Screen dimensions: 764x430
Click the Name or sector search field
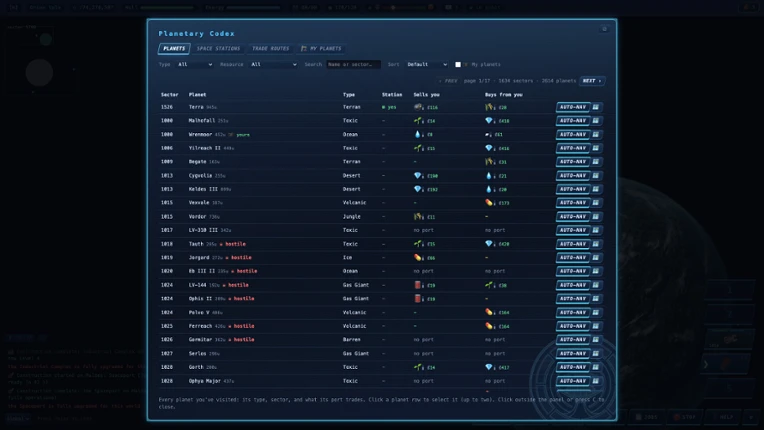353,64
